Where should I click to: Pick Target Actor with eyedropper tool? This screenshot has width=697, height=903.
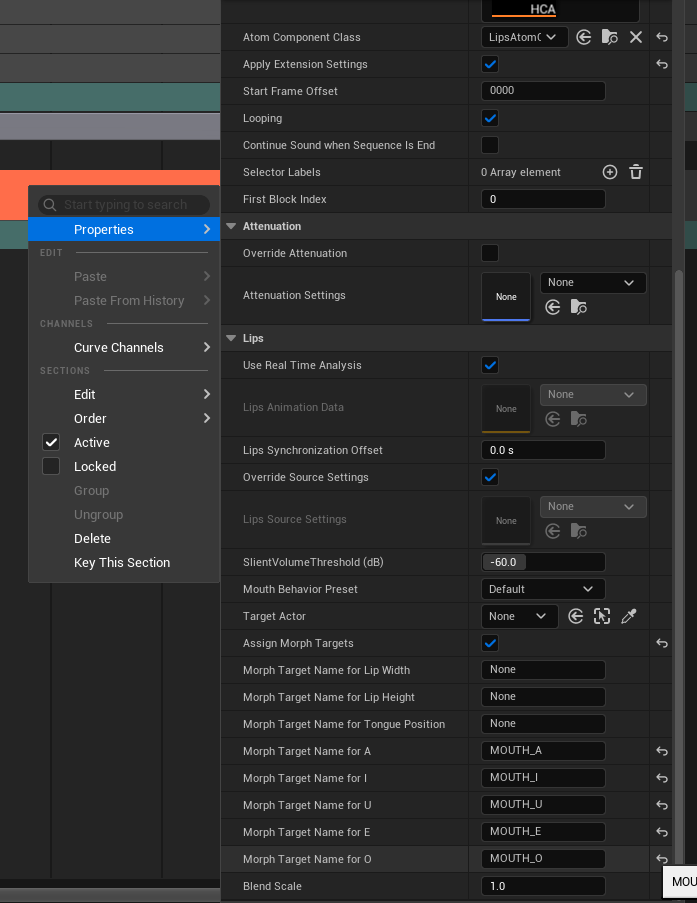[629, 616]
